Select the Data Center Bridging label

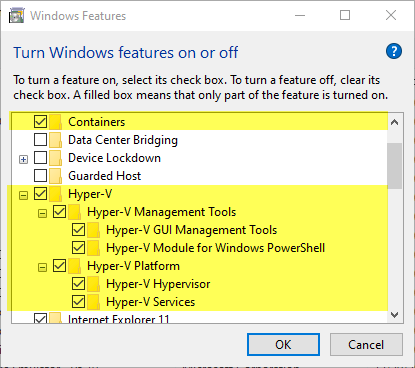pyautogui.click(x=123, y=140)
